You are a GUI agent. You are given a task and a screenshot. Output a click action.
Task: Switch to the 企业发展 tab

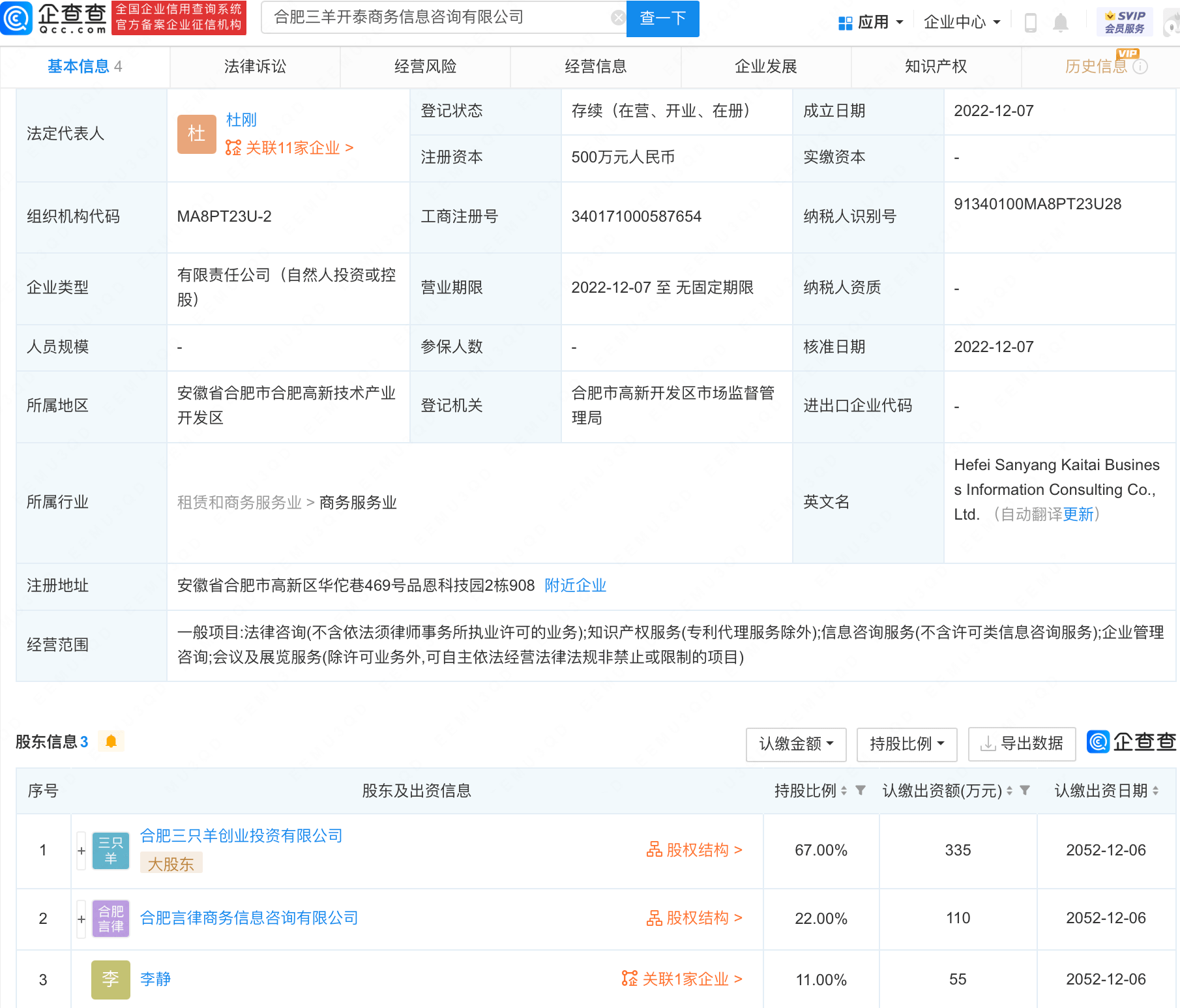point(766,67)
